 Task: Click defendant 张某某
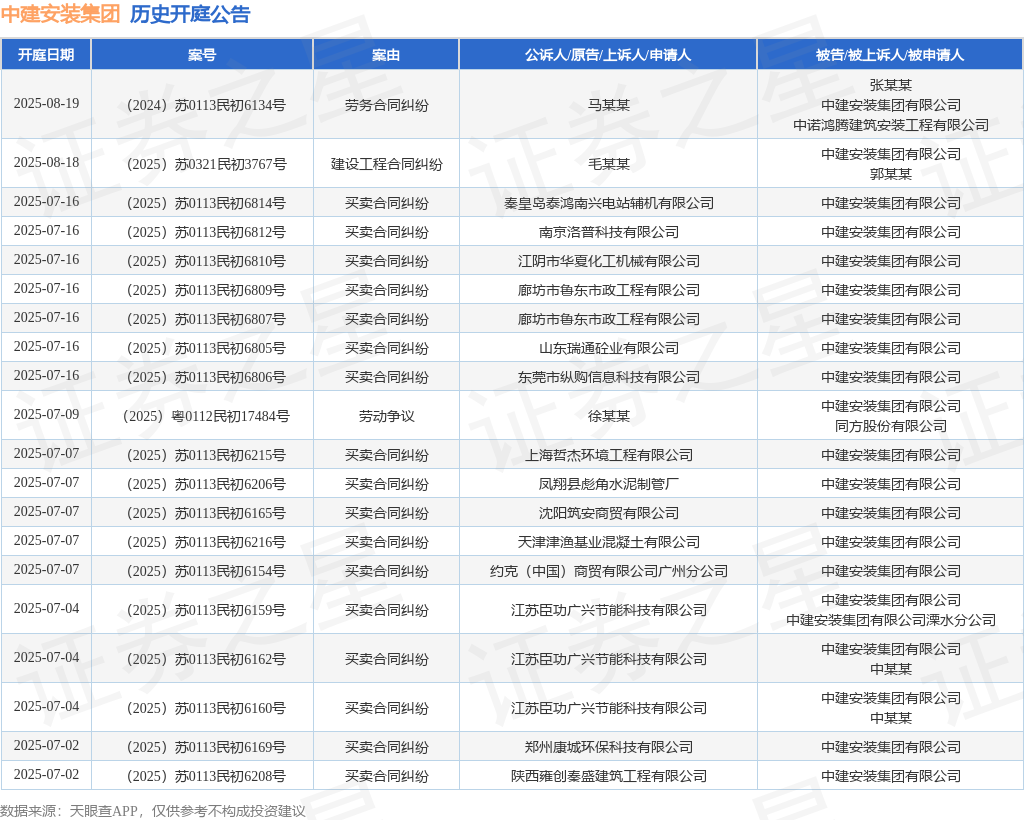[891, 85]
